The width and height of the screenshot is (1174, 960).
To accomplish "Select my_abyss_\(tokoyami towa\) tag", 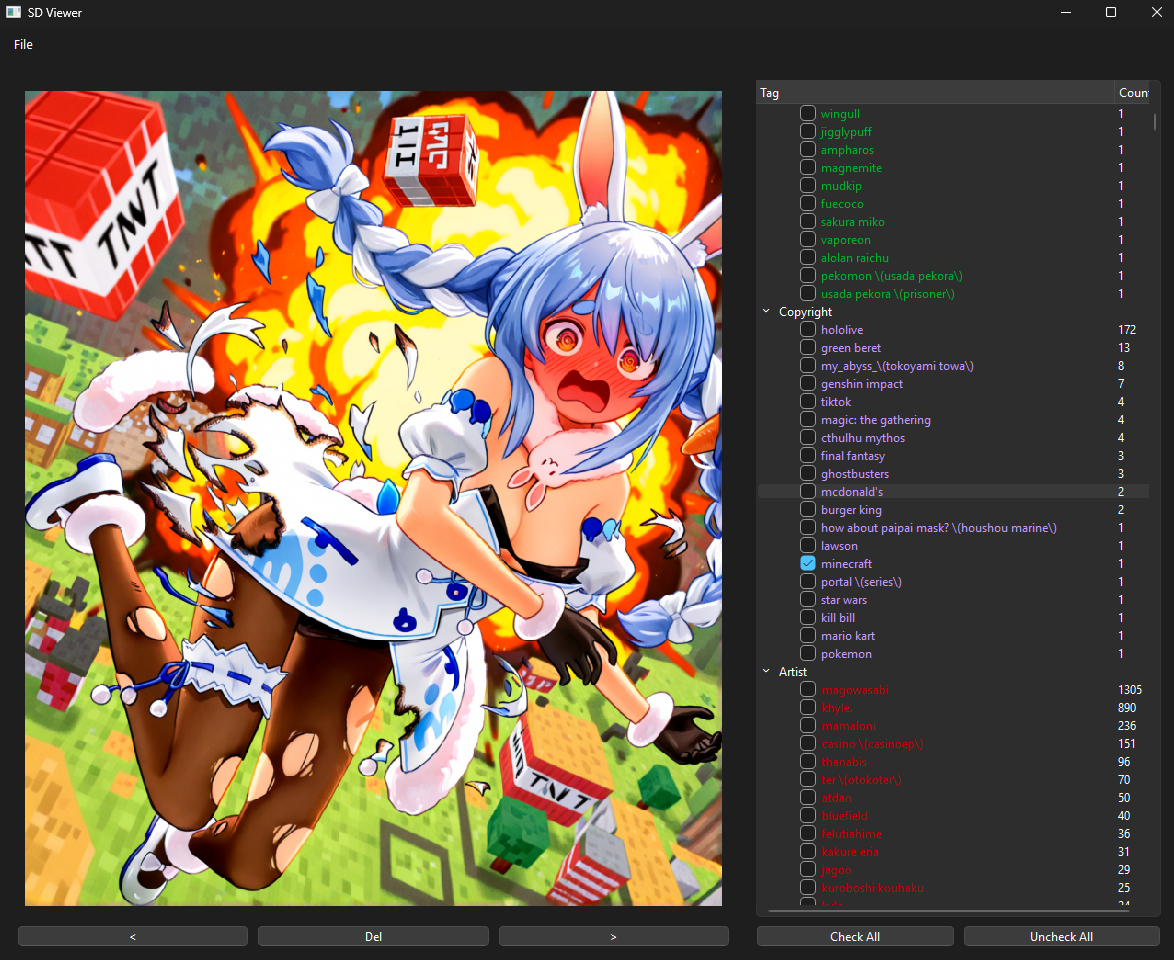I will (x=897, y=365).
